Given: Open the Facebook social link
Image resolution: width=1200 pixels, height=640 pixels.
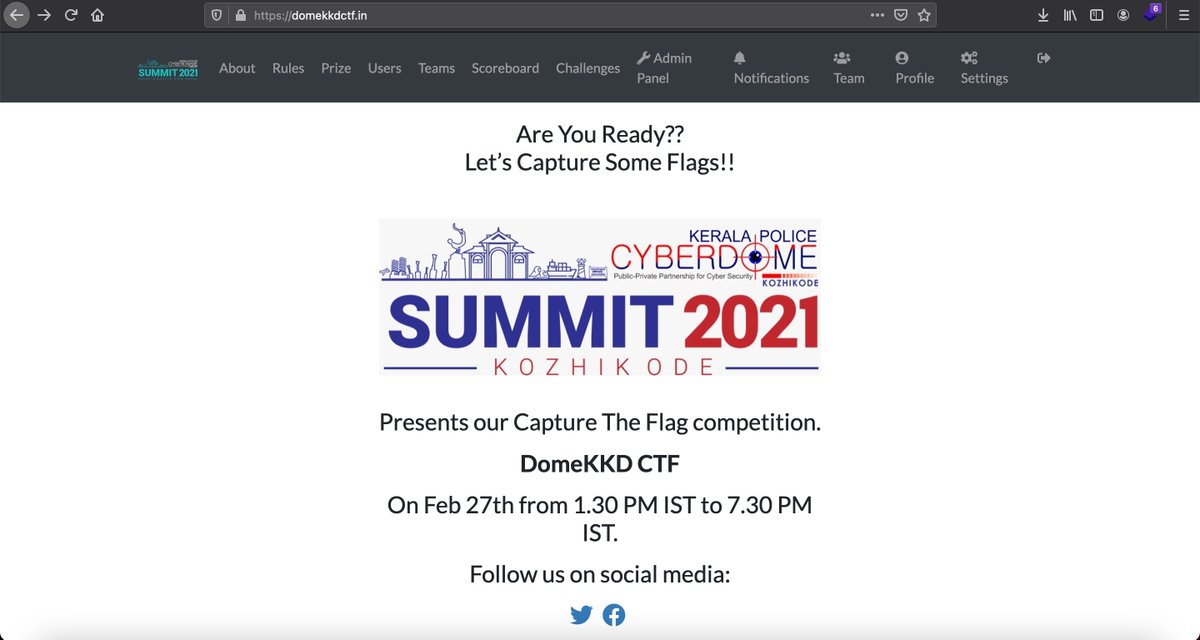Looking at the screenshot, I should (x=614, y=615).
